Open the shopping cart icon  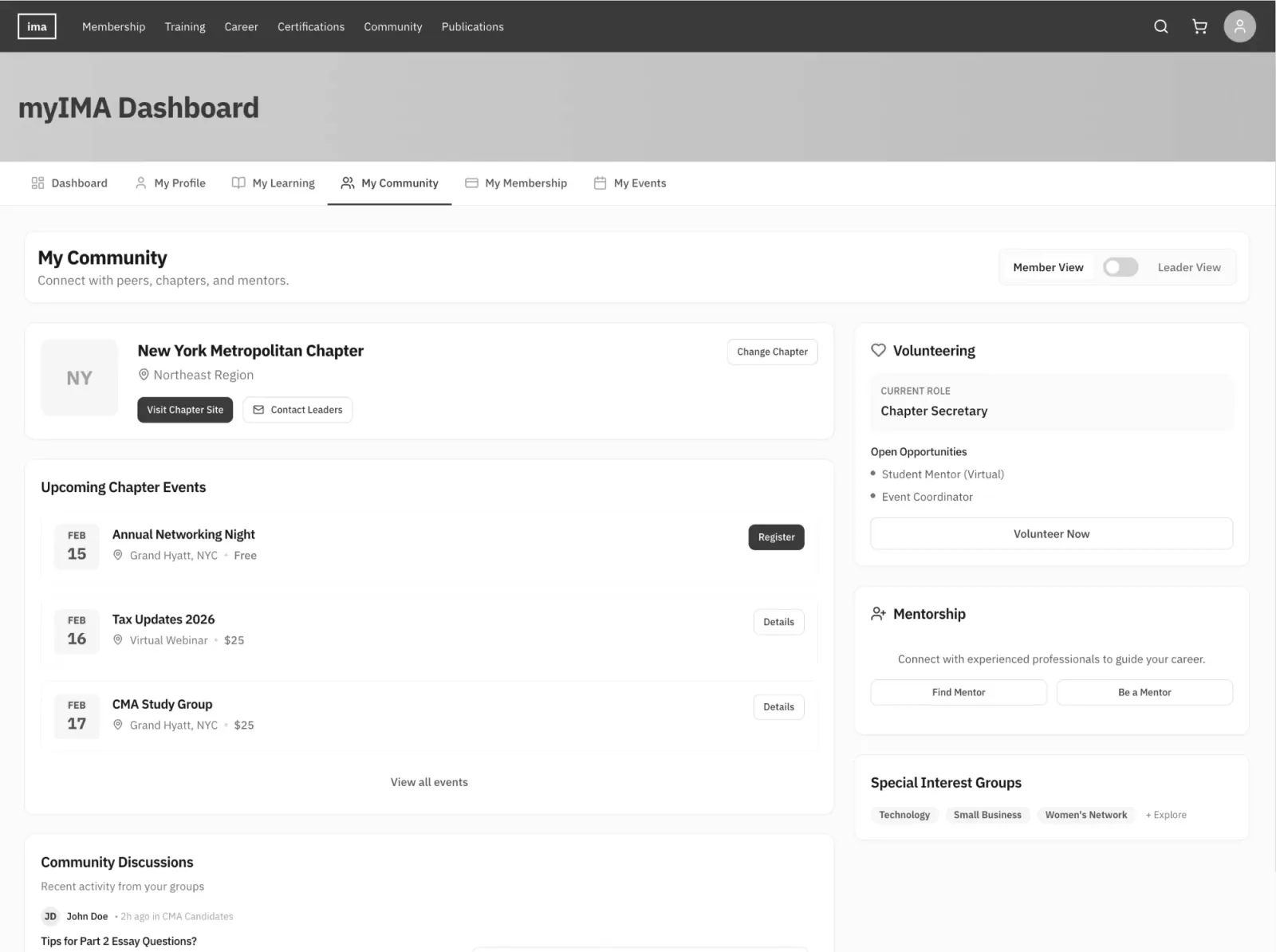1199,26
